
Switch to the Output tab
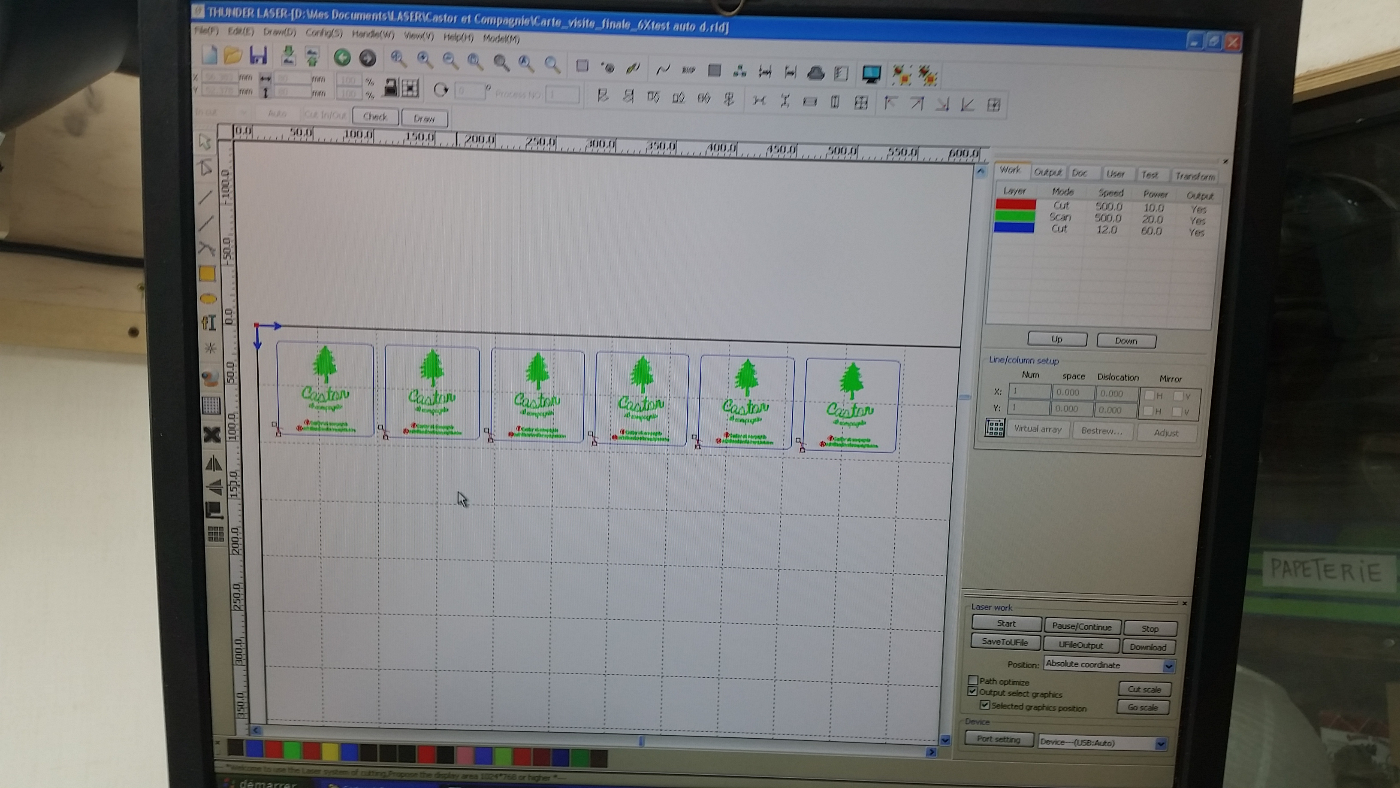(x=1048, y=172)
